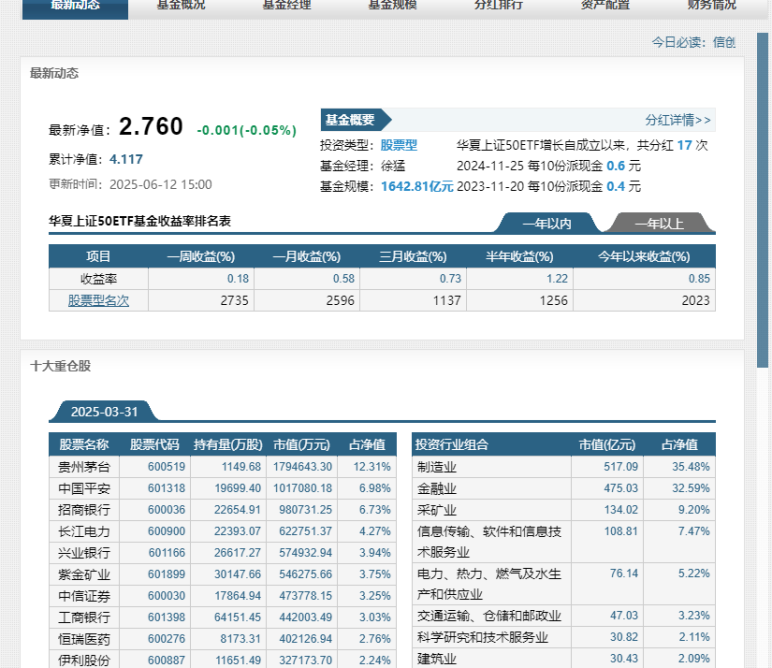Click the 交通运输、仓储和邮政业 industry row
Viewport: 772px width, 668px height.
point(564,615)
